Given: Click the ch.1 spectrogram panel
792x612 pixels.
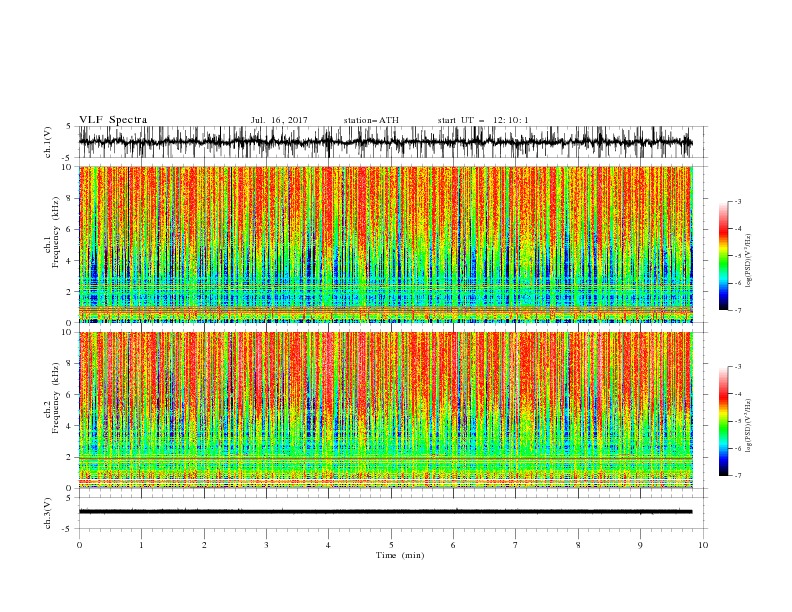Looking at the screenshot, I should coord(385,244).
